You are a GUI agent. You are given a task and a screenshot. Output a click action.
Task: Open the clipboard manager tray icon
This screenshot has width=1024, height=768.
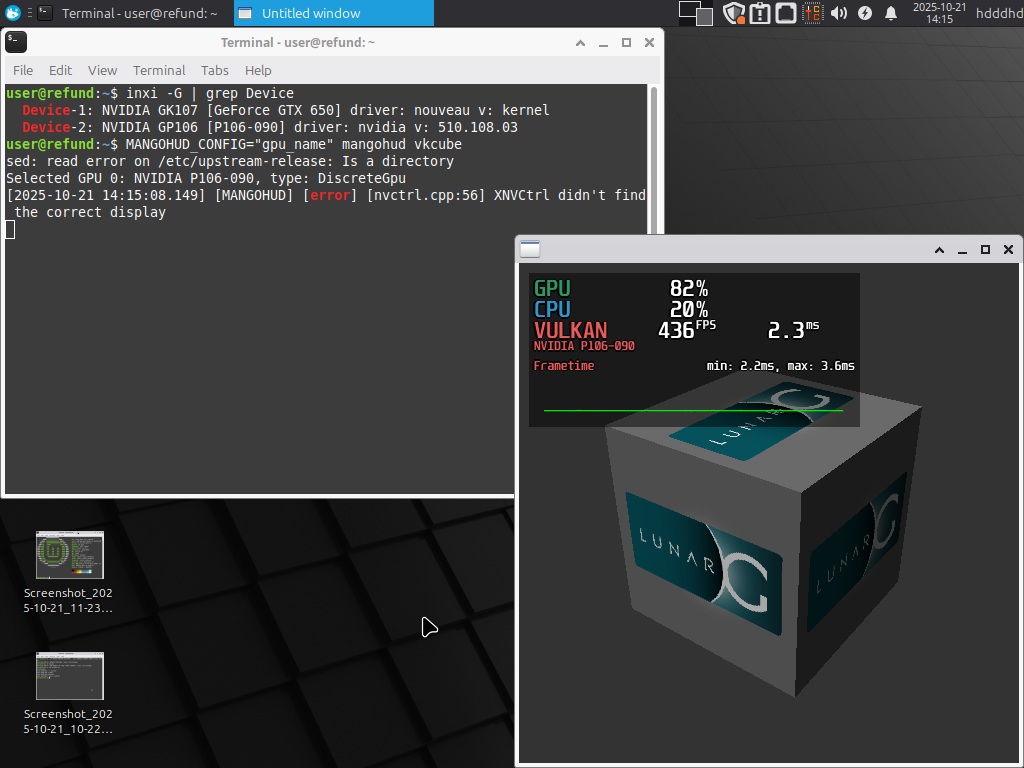coord(760,13)
